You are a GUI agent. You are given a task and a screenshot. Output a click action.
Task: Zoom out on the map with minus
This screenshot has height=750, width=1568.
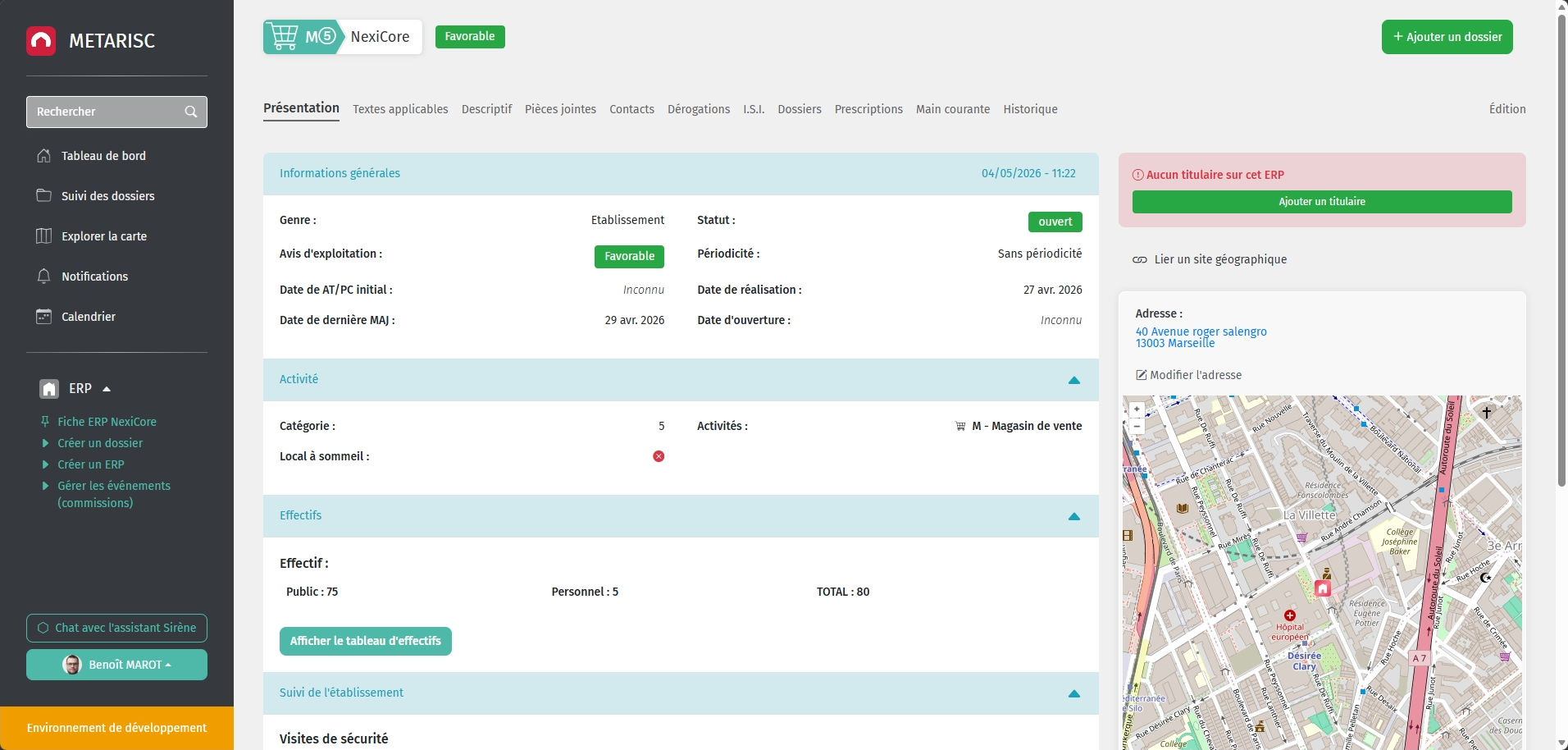click(1137, 426)
